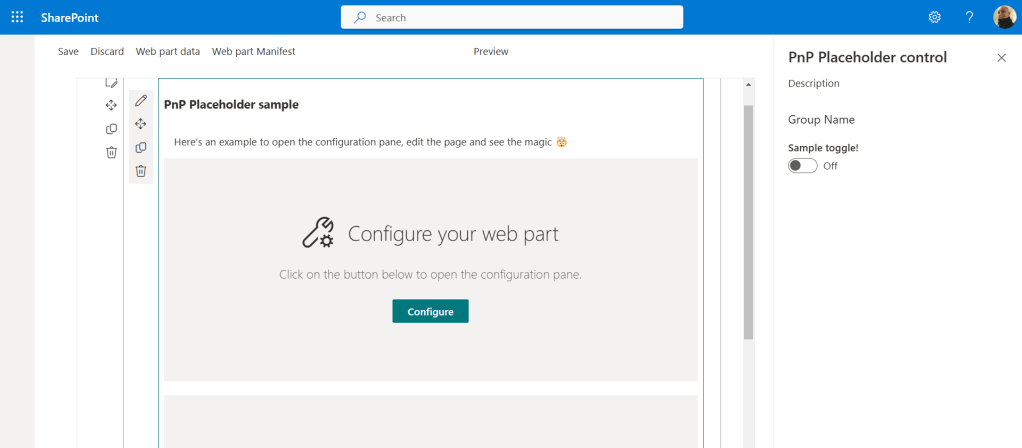Screen dimensions: 1022x448
Task: Click the move web part icon
Action: pos(141,124)
